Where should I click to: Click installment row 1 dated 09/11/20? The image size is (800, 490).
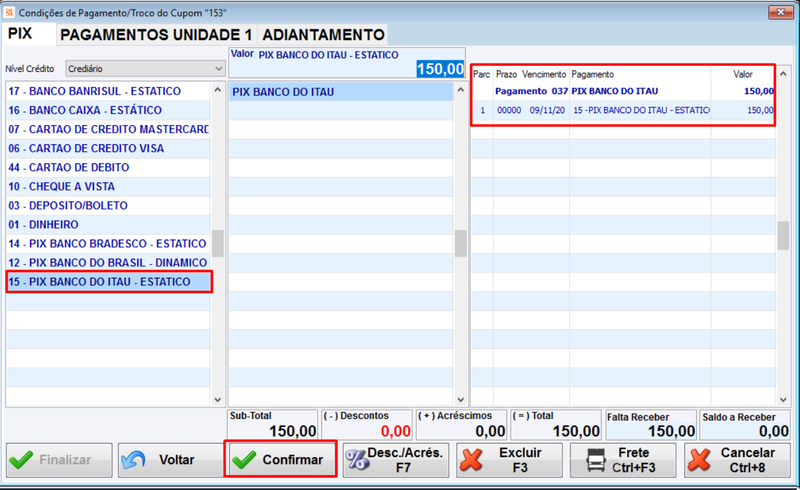[x=623, y=110]
